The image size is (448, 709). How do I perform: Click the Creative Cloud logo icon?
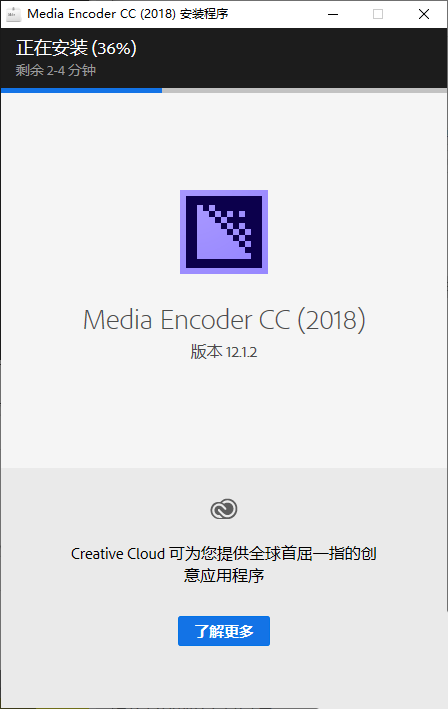tap(224, 509)
